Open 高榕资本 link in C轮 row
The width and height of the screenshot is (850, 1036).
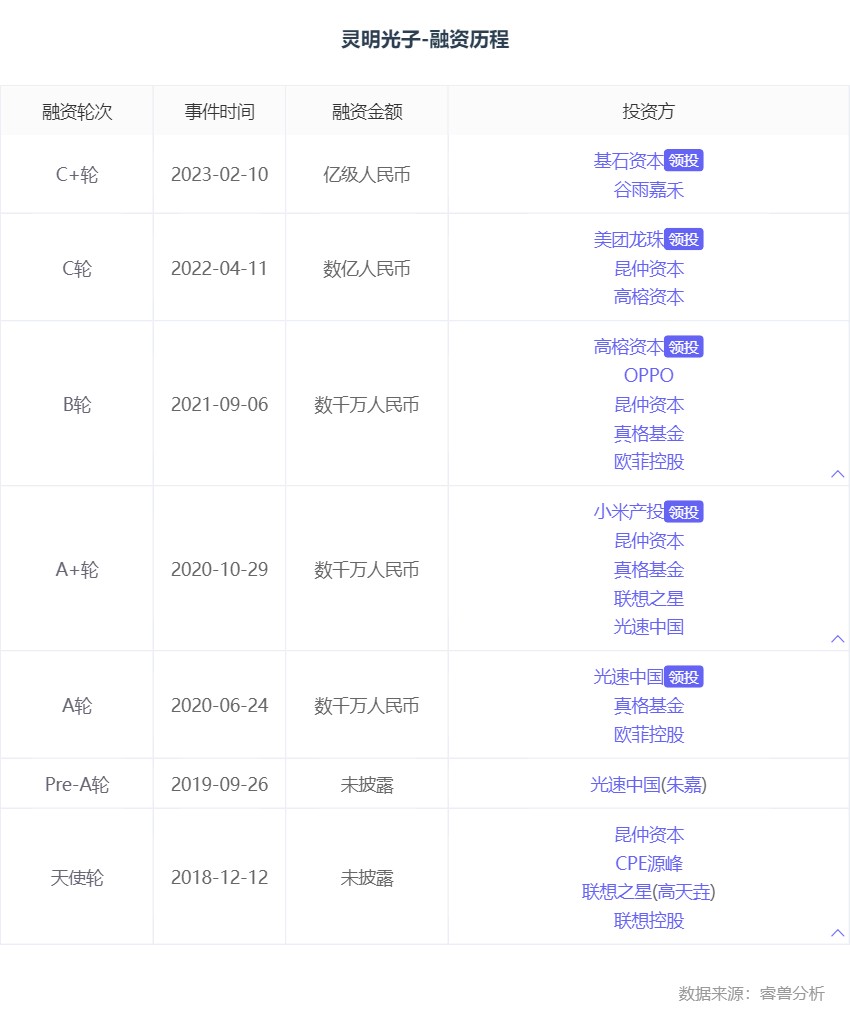pos(648,297)
